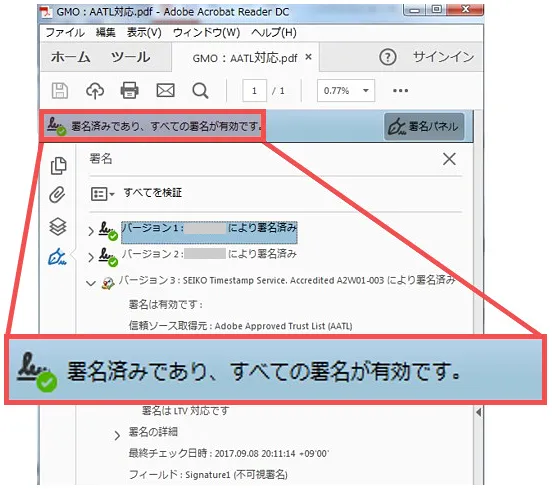Screen dimensions: 552x489
Task: Open the help question mark icon
Action: (x=388, y=57)
